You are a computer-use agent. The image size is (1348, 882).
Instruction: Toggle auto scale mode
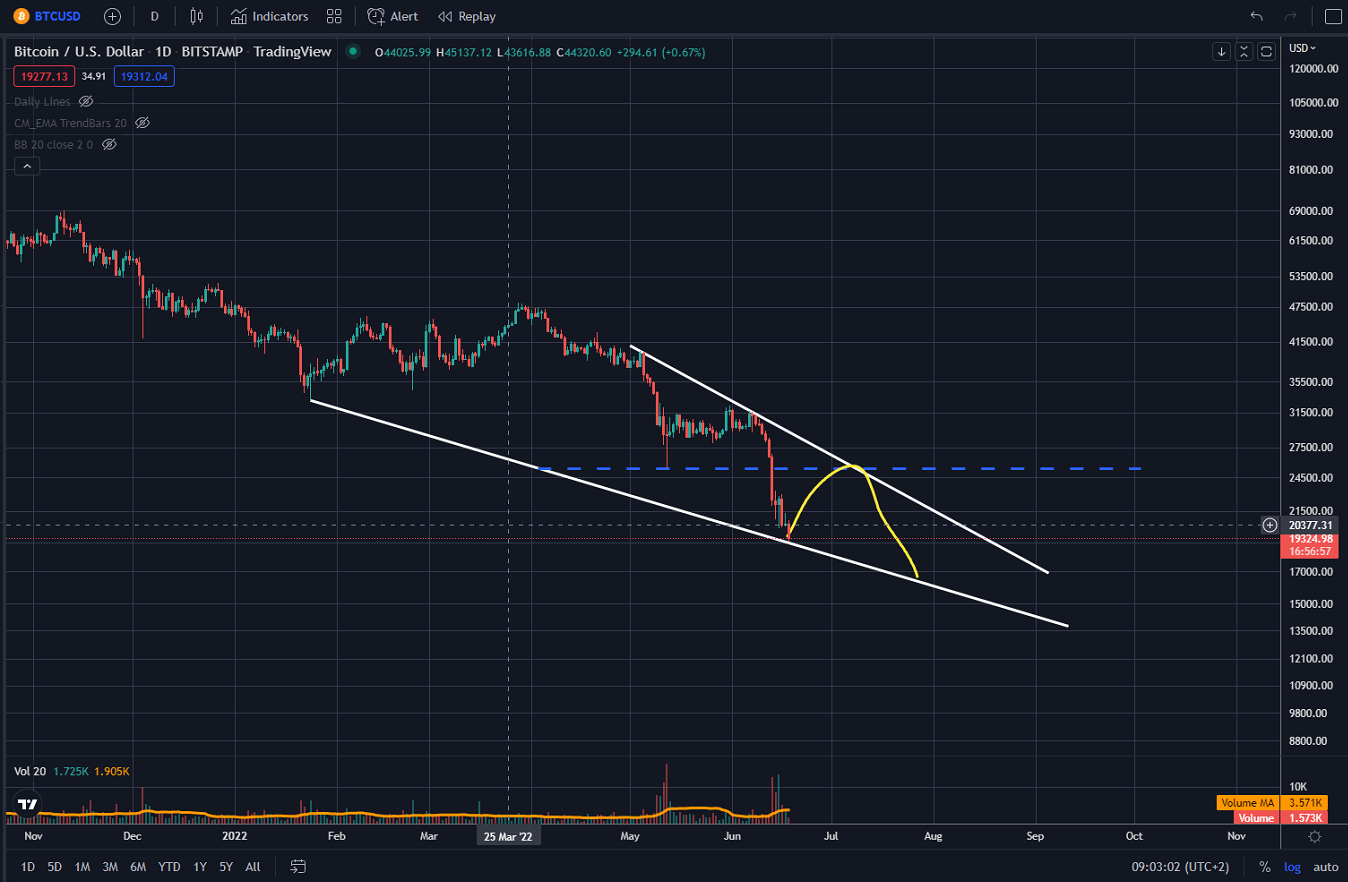pyautogui.click(x=1325, y=867)
